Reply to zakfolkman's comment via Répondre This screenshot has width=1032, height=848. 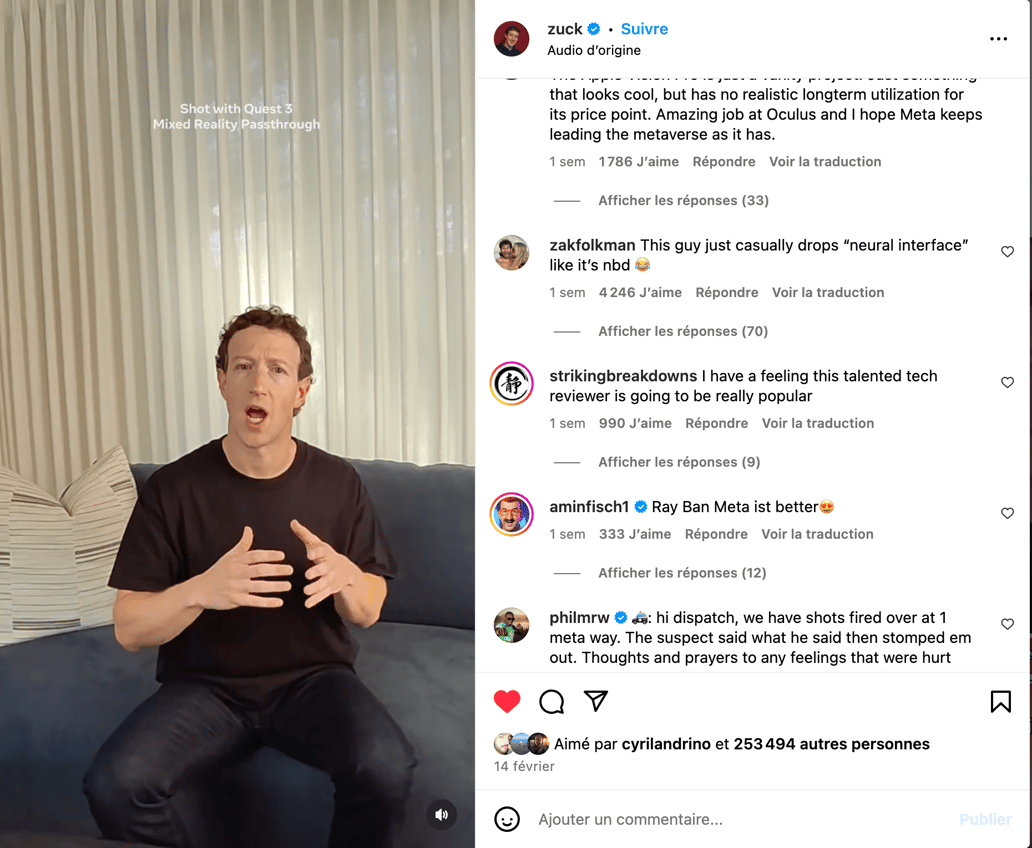click(727, 292)
